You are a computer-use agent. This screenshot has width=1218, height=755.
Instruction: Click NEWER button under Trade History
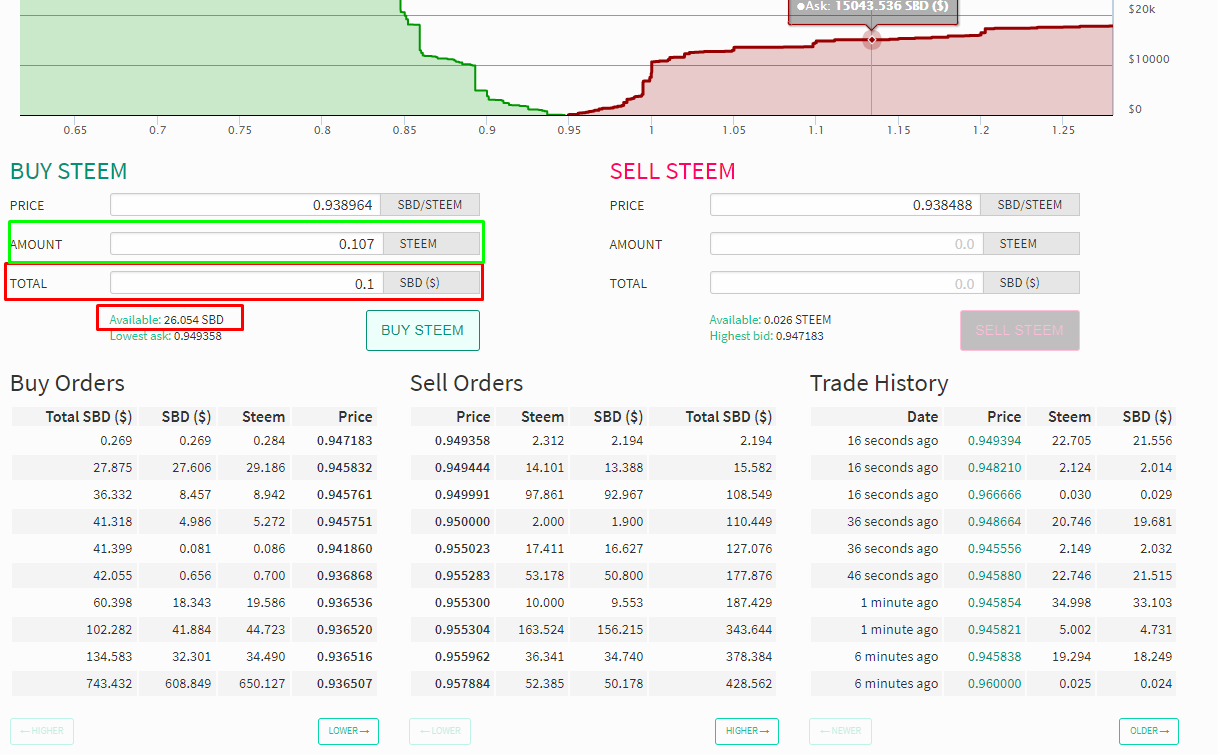840,731
